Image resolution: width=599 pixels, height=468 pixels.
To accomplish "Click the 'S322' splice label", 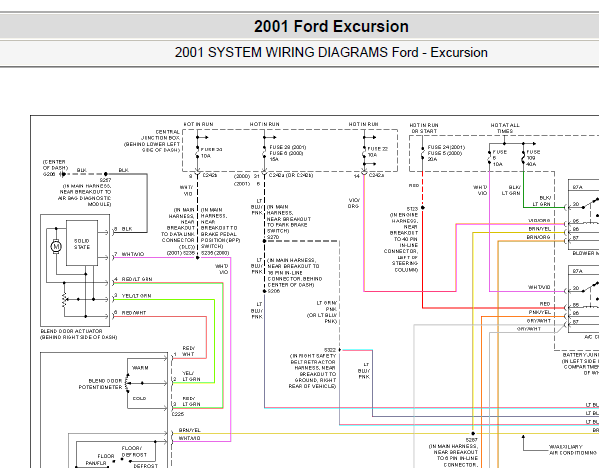I will click(330, 350).
